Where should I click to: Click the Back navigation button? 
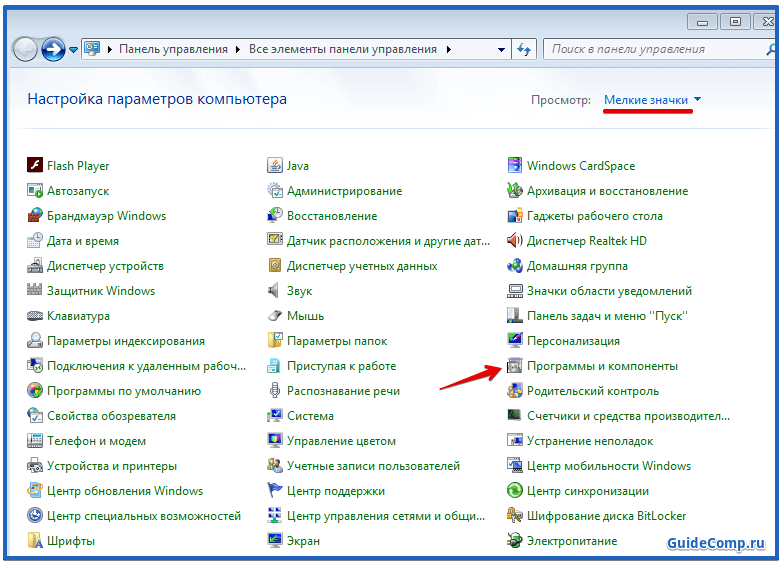[x=24, y=50]
